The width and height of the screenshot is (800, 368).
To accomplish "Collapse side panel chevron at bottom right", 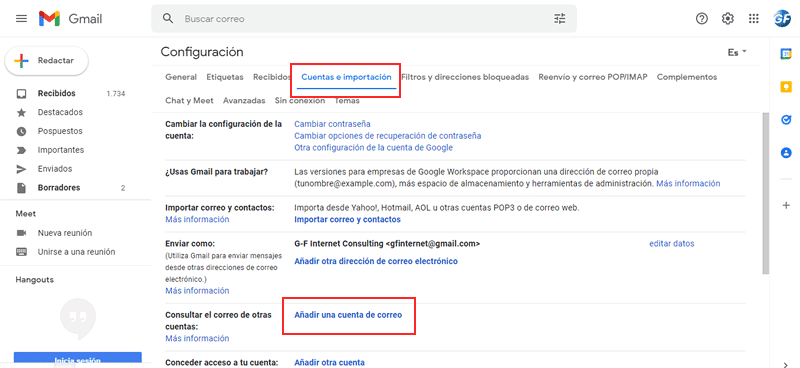I will pos(786,364).
